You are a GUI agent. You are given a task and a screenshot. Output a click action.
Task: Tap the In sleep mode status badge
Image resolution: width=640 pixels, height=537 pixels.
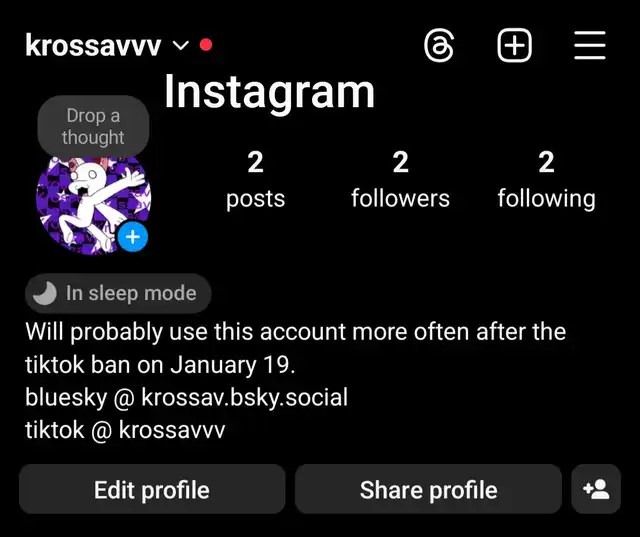[118, 293]
